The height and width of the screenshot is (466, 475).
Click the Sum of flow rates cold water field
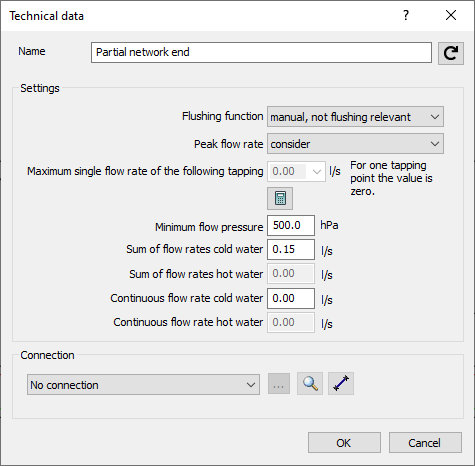tap(291, 249)
